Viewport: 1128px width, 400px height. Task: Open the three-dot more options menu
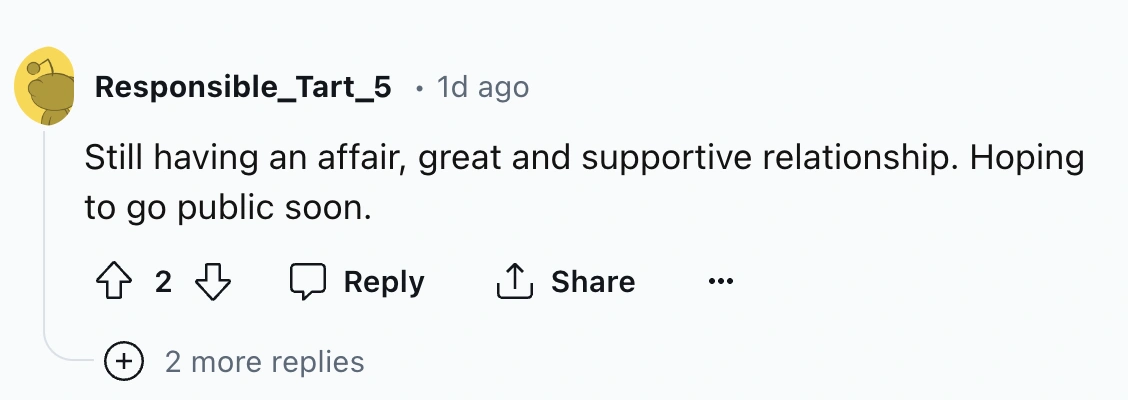coord(720,282)
